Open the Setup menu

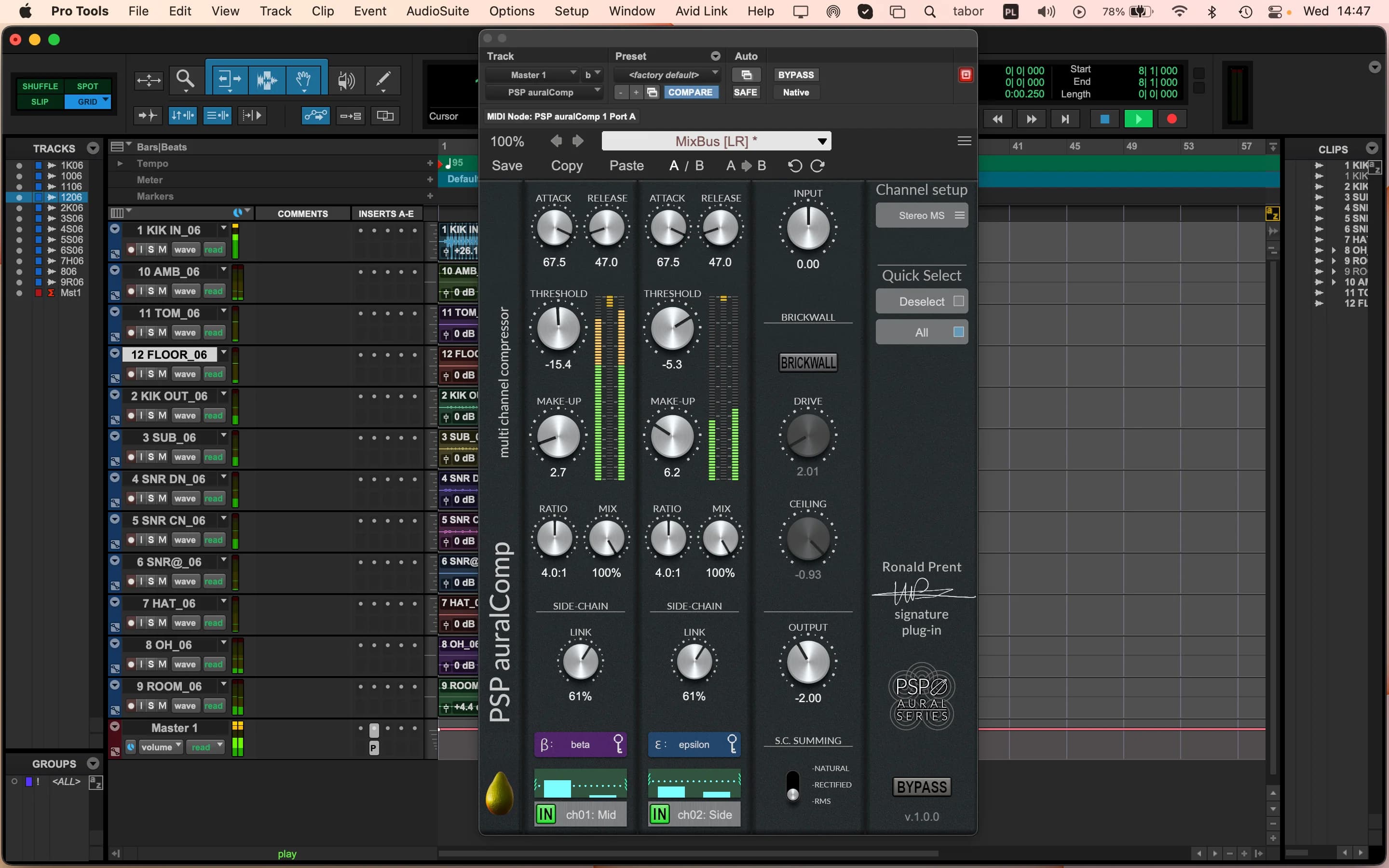point(571,11)
